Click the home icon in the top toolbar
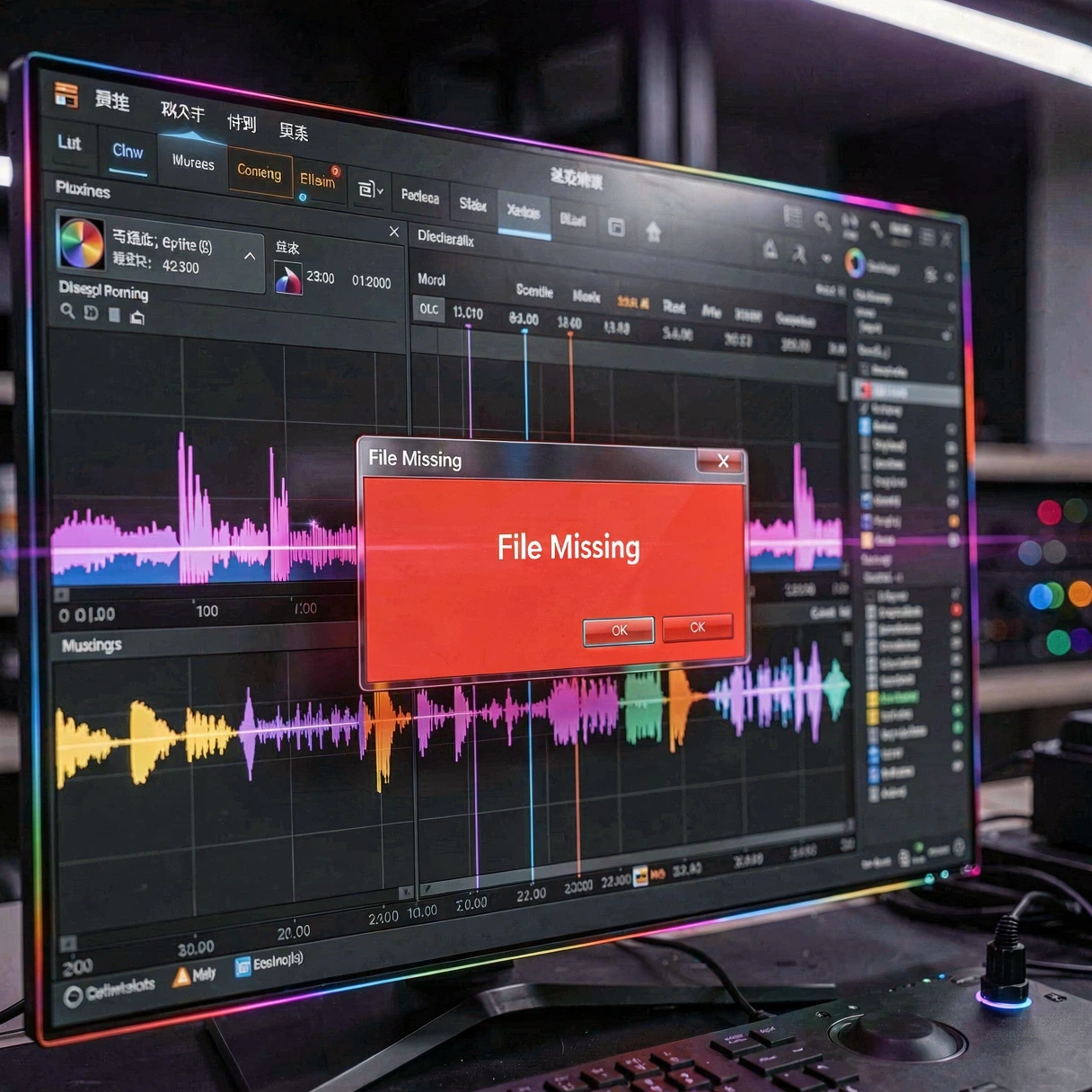This screenshot has height=1092, width=1092. [x=656, y=233]
